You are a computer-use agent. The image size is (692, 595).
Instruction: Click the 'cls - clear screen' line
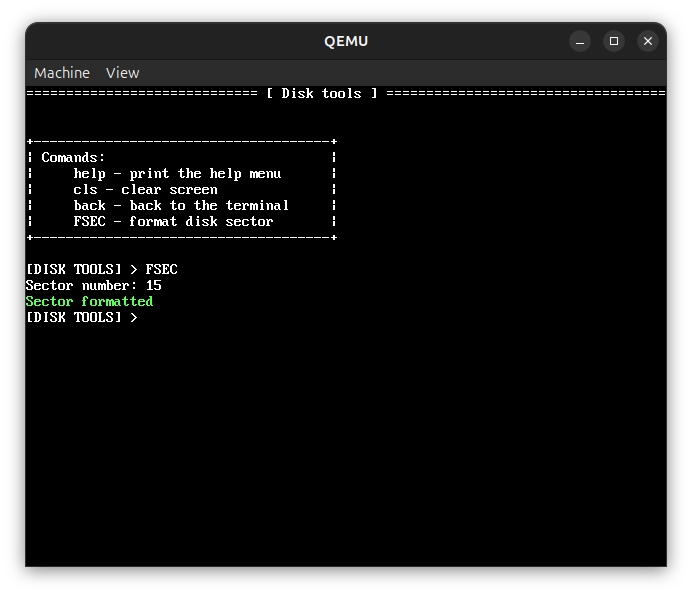pyautogui.click(x=145, y=190)
